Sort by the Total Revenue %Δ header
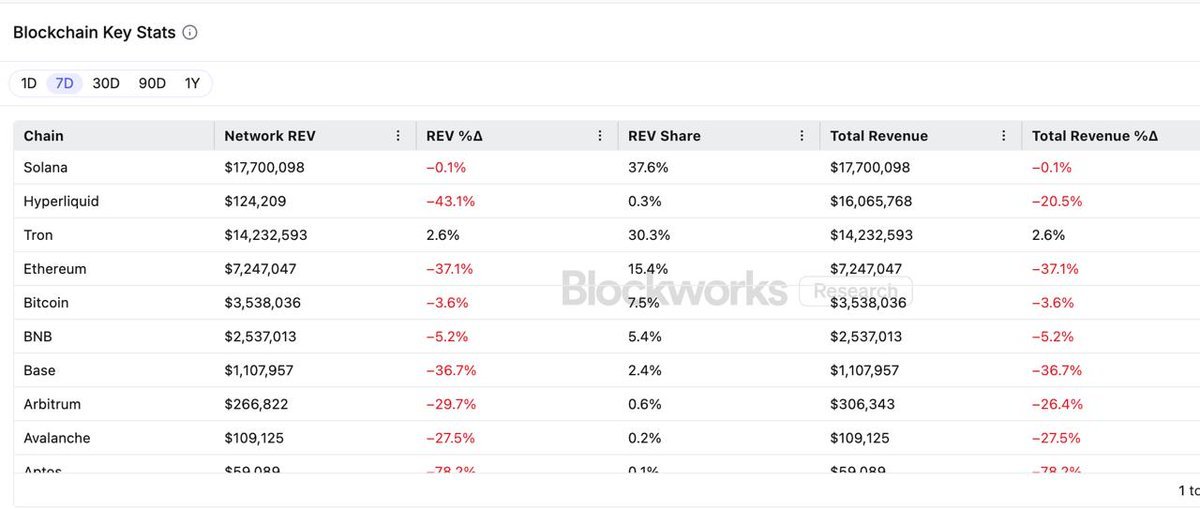 click(x=1095, y=136)
